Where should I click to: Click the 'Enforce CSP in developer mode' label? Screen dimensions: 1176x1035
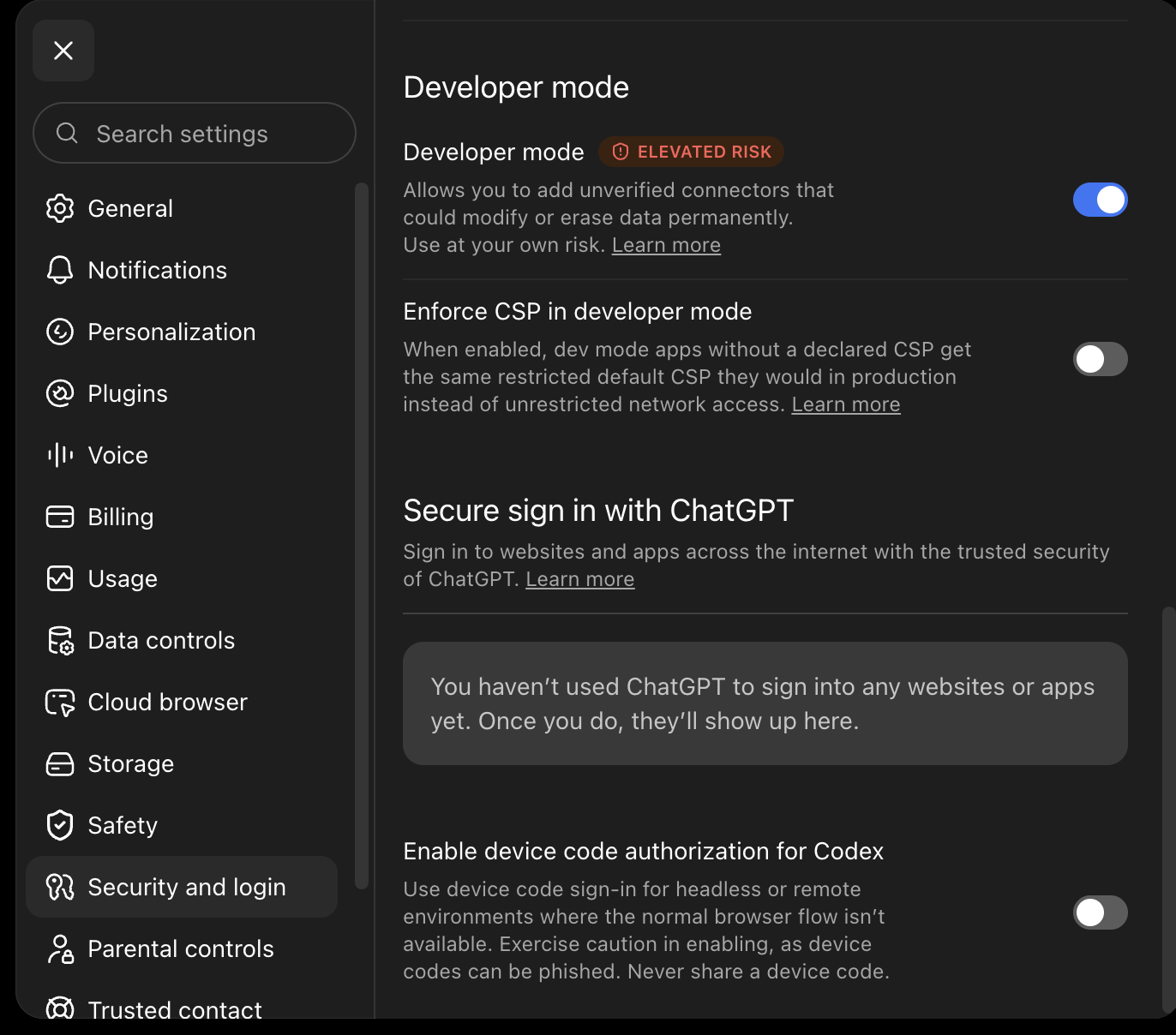tap(578, 311)
